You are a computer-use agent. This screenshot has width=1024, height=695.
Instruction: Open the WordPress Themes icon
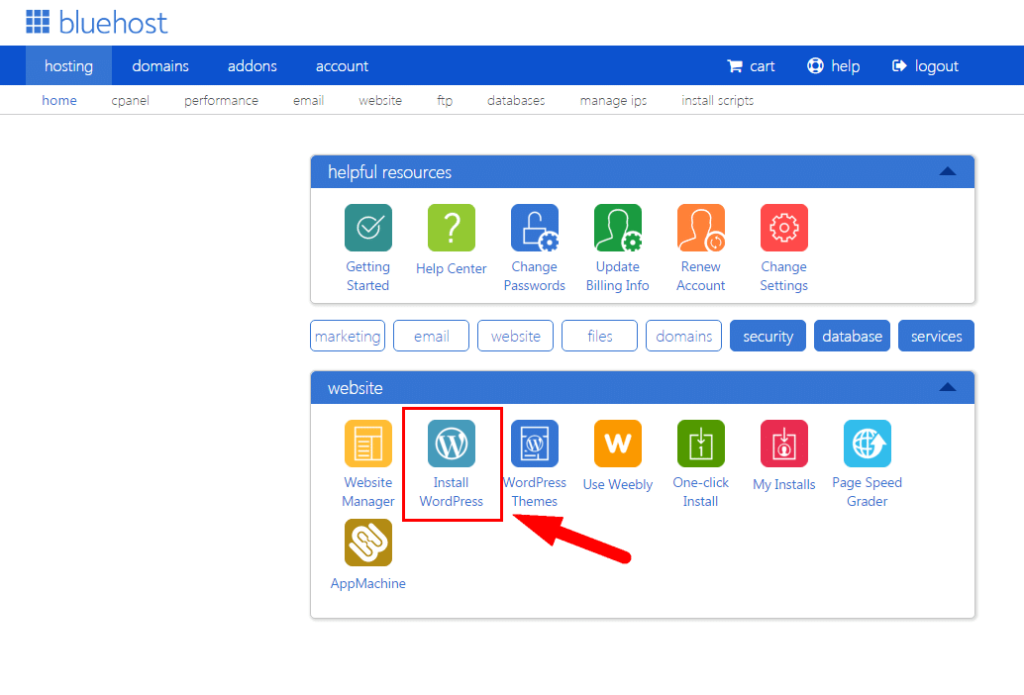point(535,444)
